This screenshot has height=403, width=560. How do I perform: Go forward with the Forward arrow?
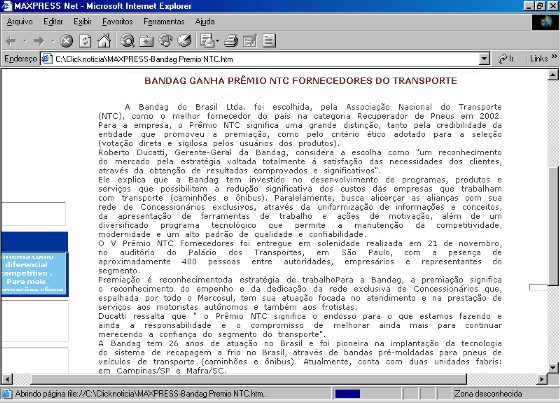[x=39, y=41]
